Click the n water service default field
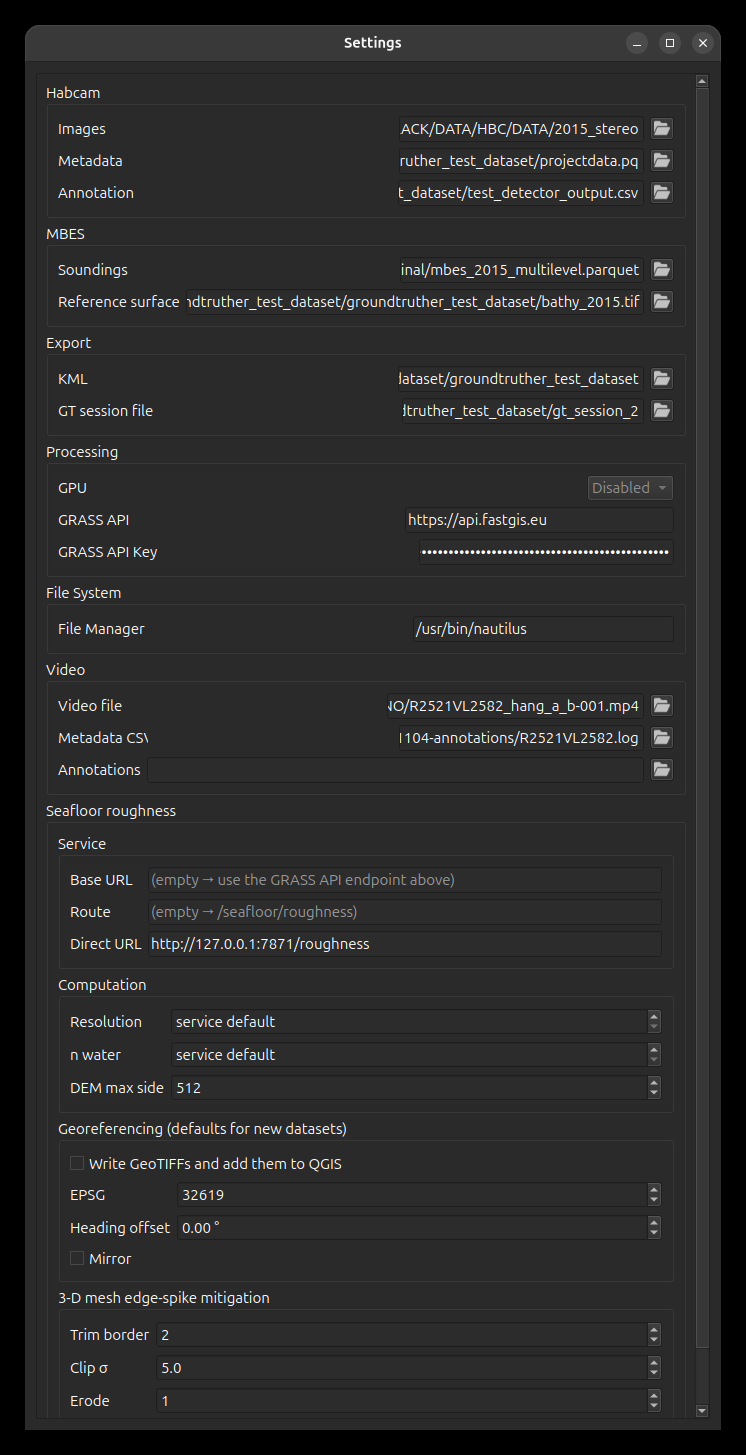The width and height of the screenshot is (746, 1455). [410, 1055]
